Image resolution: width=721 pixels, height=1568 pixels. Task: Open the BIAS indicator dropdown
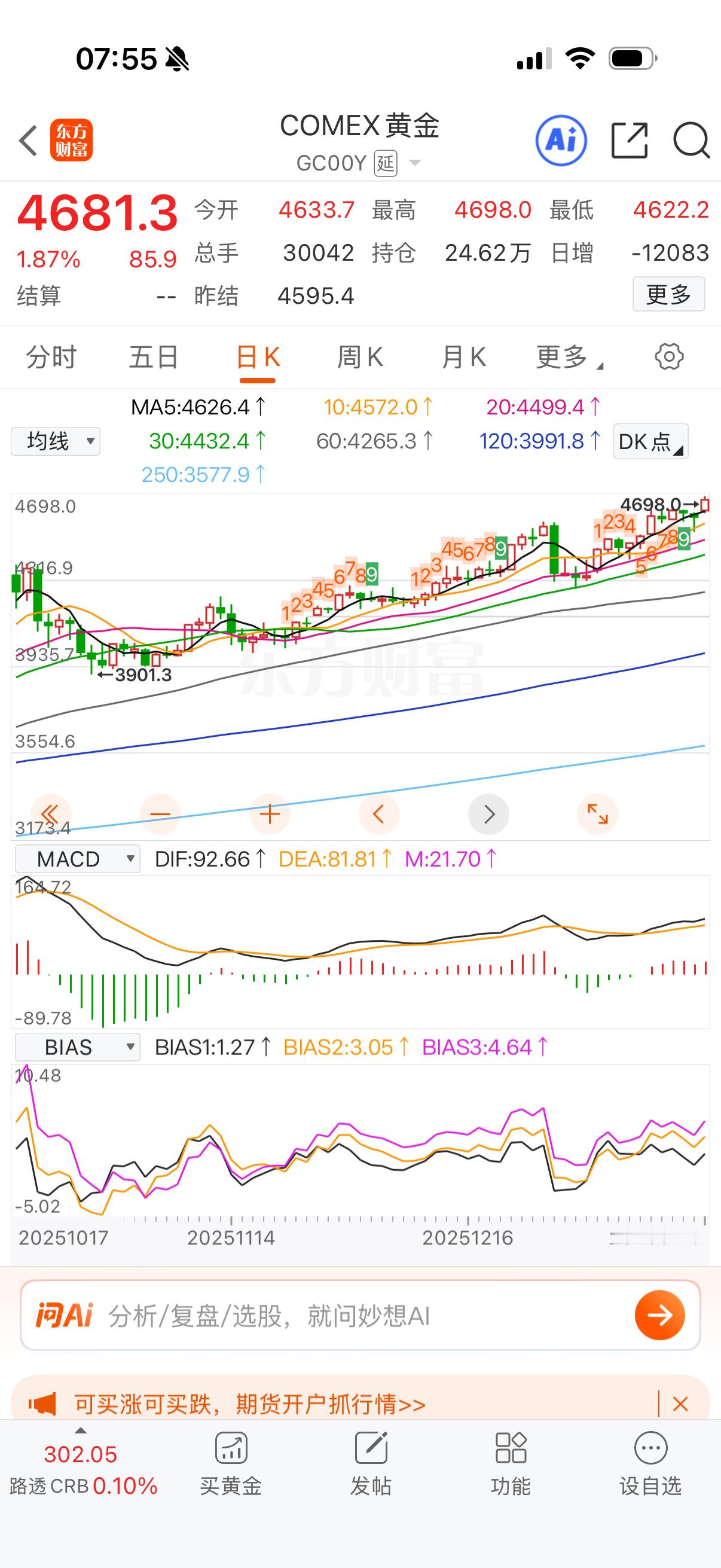[77, 1047]
